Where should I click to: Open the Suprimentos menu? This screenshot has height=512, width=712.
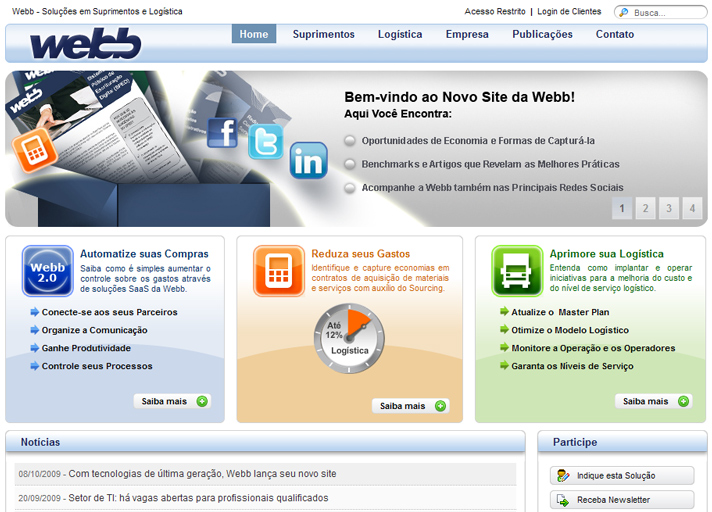pyautogui.click(x=323, y=34)
